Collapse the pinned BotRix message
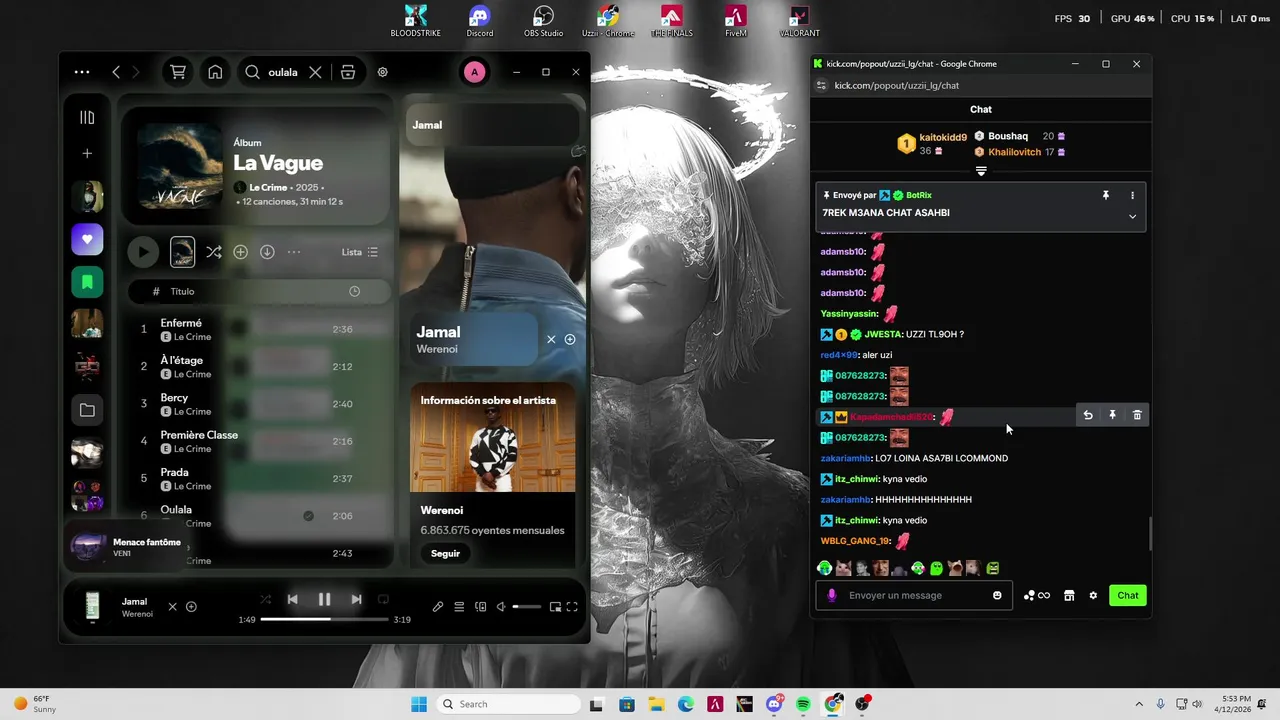Image resolution: width=1280 pixels, height=720 pixels. [1132, 216]
